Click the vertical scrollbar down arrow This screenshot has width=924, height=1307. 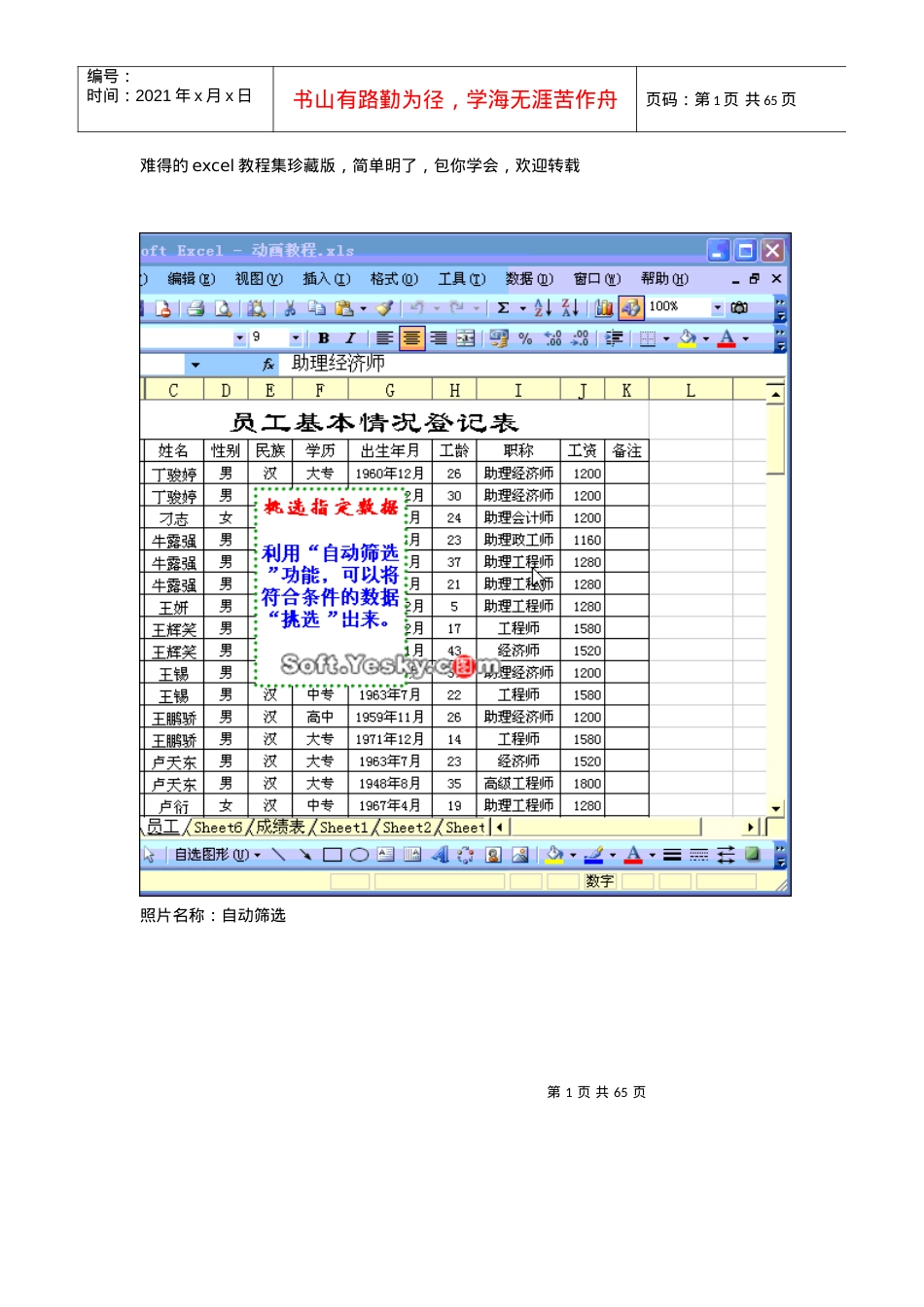coord(775,808)
